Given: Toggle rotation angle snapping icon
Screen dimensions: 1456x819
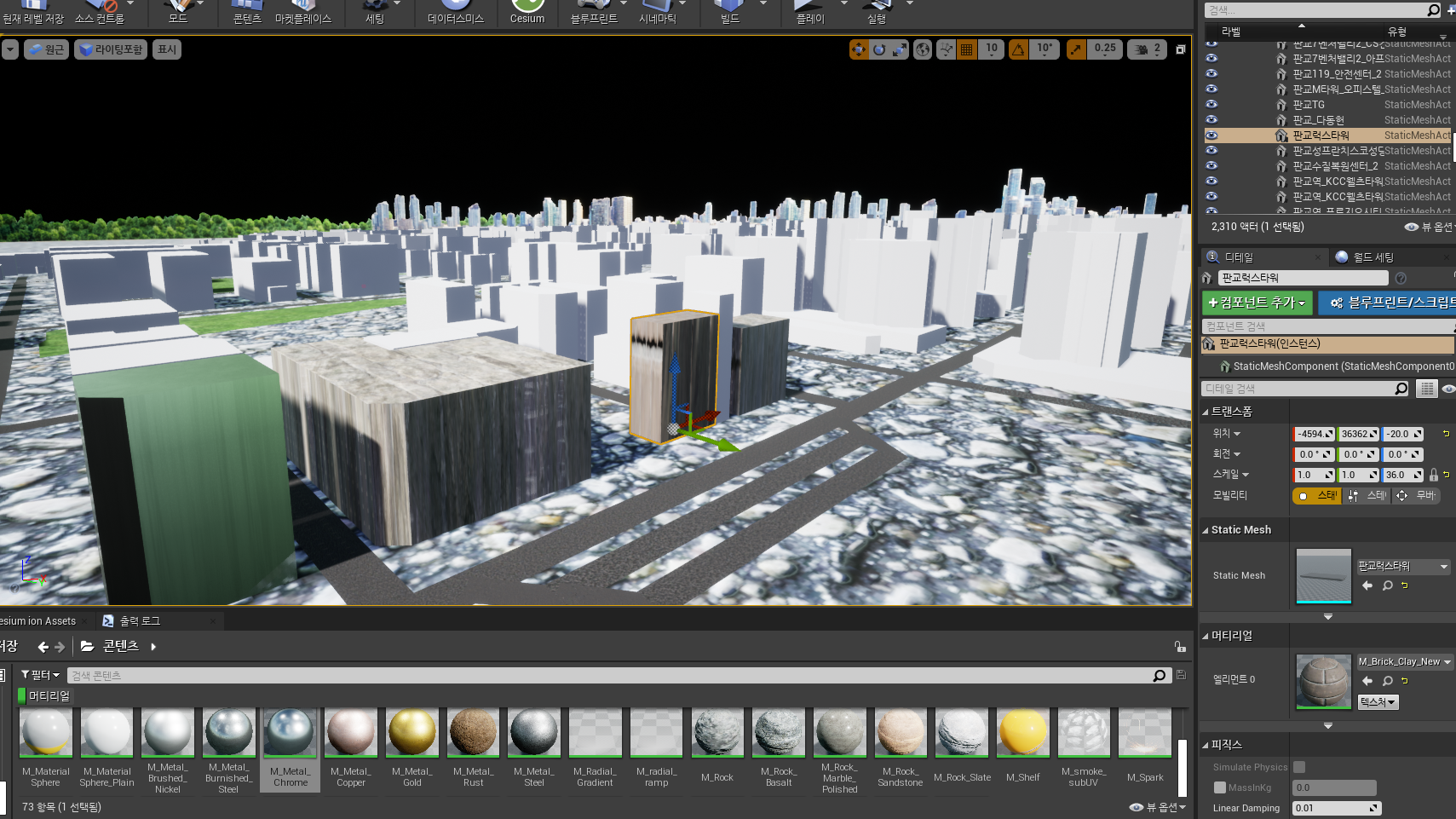Looking at the screenshot, I should (x=1018, y=49).
